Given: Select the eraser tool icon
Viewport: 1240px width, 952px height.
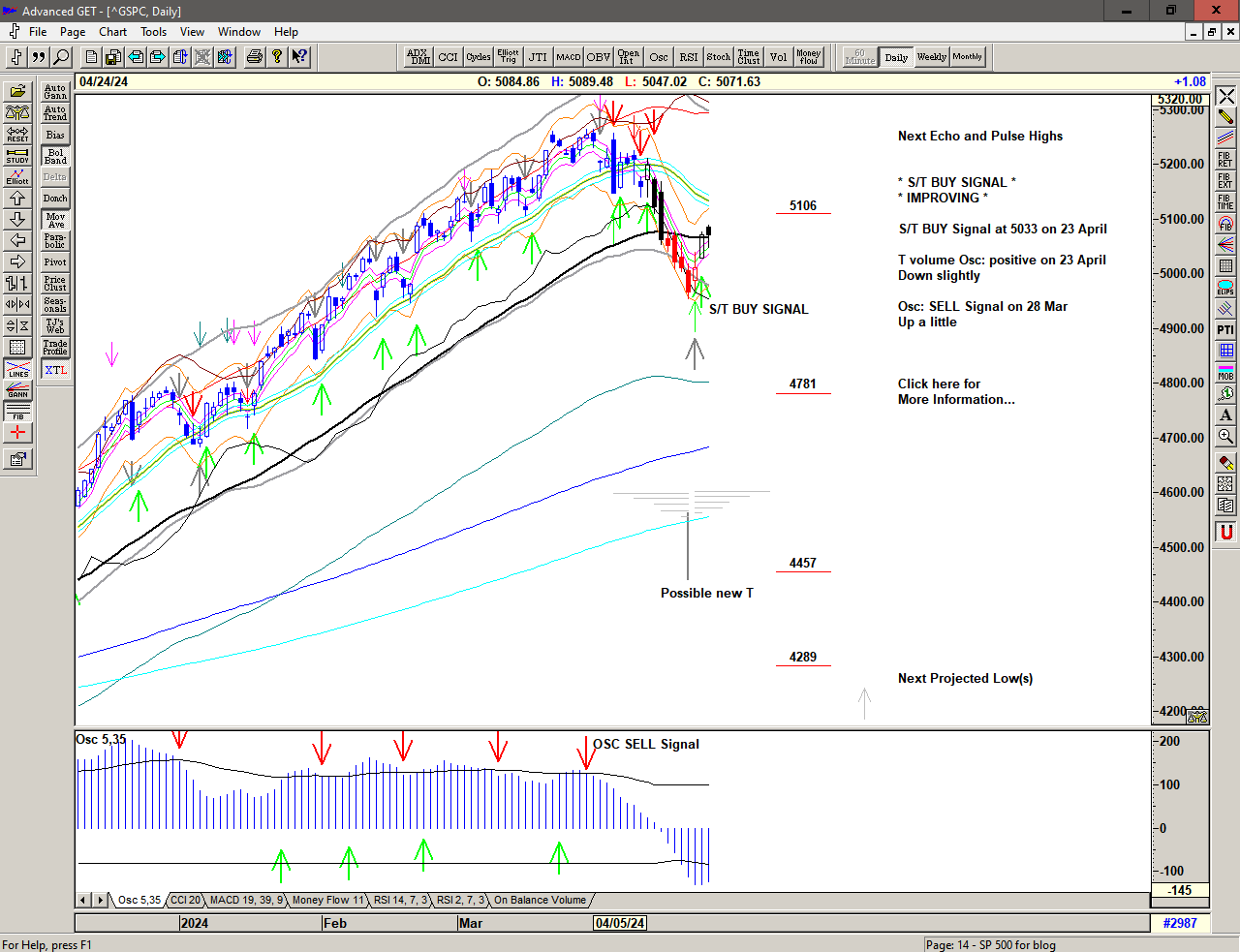Looking at the screenshot, I should pos(1225,463).
